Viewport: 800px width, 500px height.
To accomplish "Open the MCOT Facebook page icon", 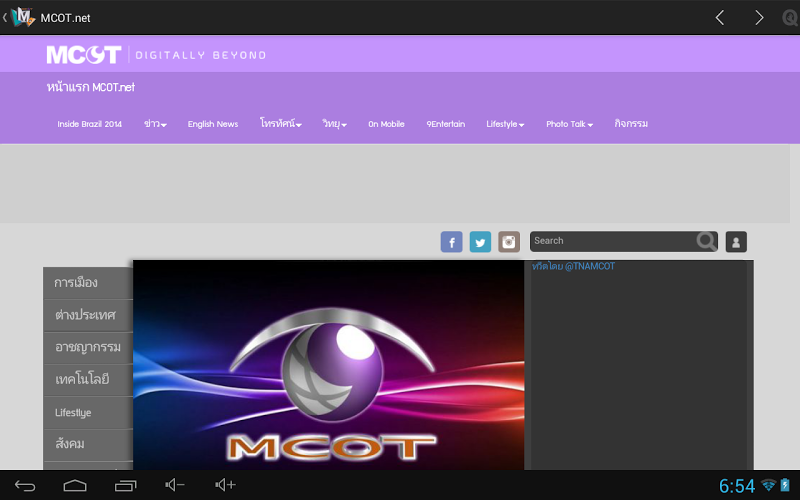I will point(452,242).
